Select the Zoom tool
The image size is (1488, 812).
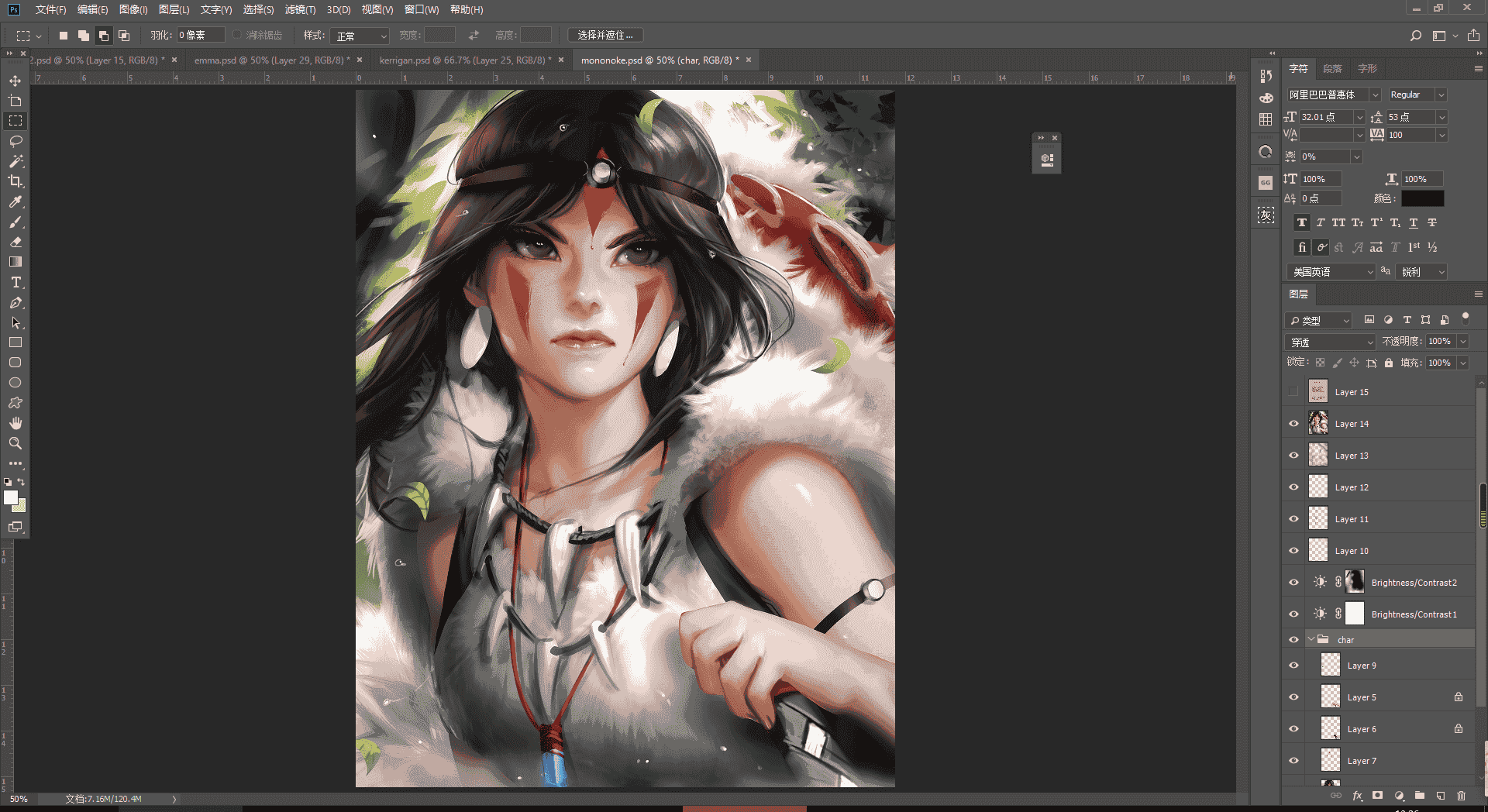15,443
